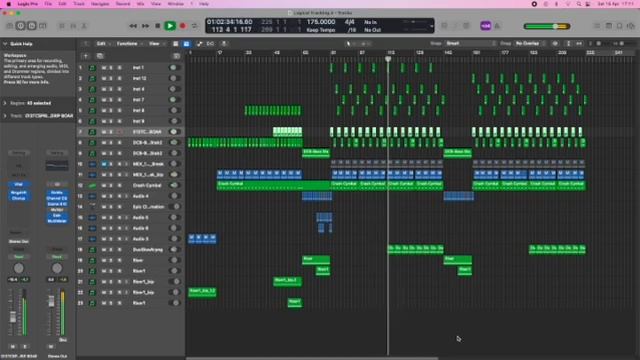
Task: Expand the LCD display mode arrow
Action: click(x=431, y=26)
